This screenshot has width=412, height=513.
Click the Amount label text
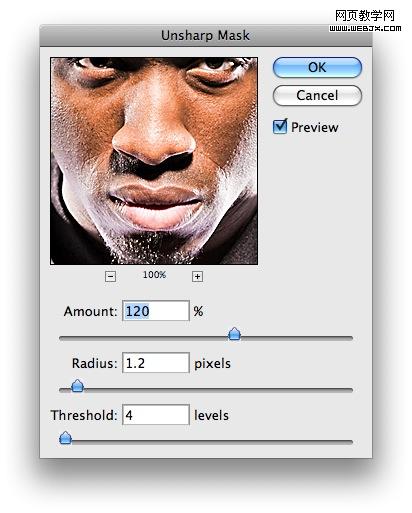pyautogui.click(x=90, y=311)
